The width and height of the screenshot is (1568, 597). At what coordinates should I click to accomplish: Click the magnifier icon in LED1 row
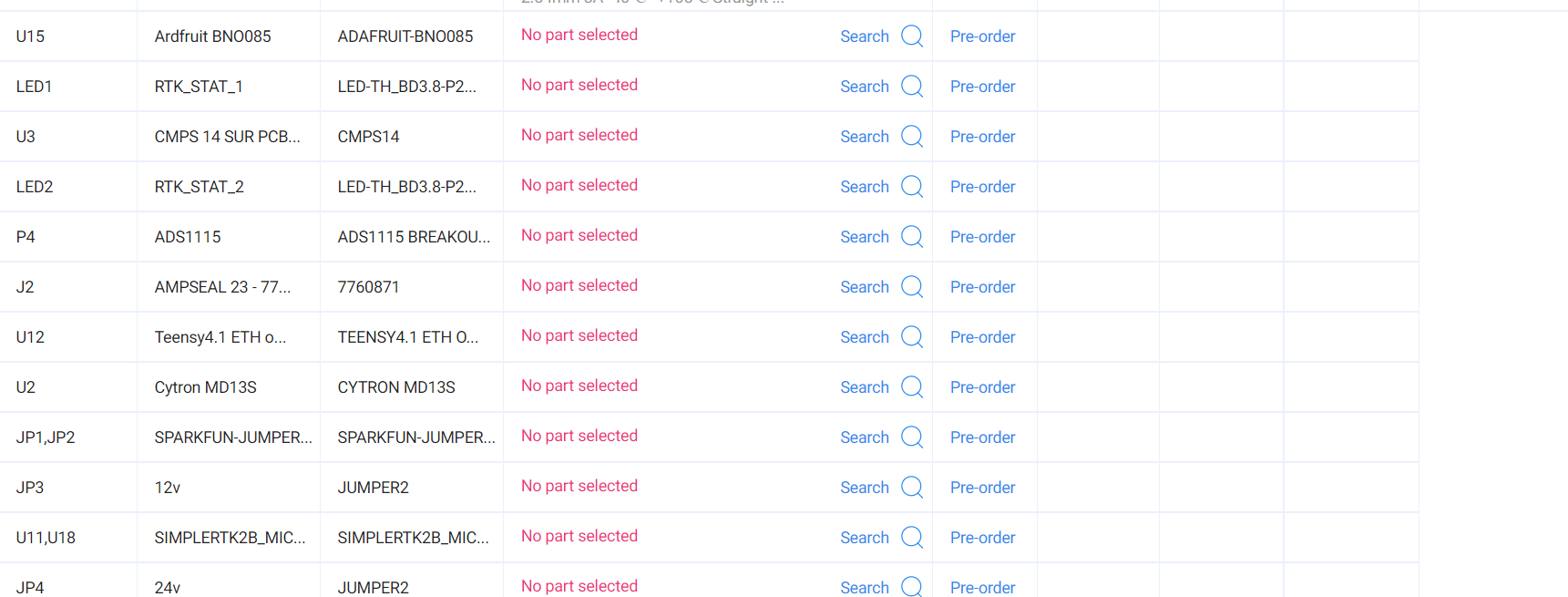point(911,87)
